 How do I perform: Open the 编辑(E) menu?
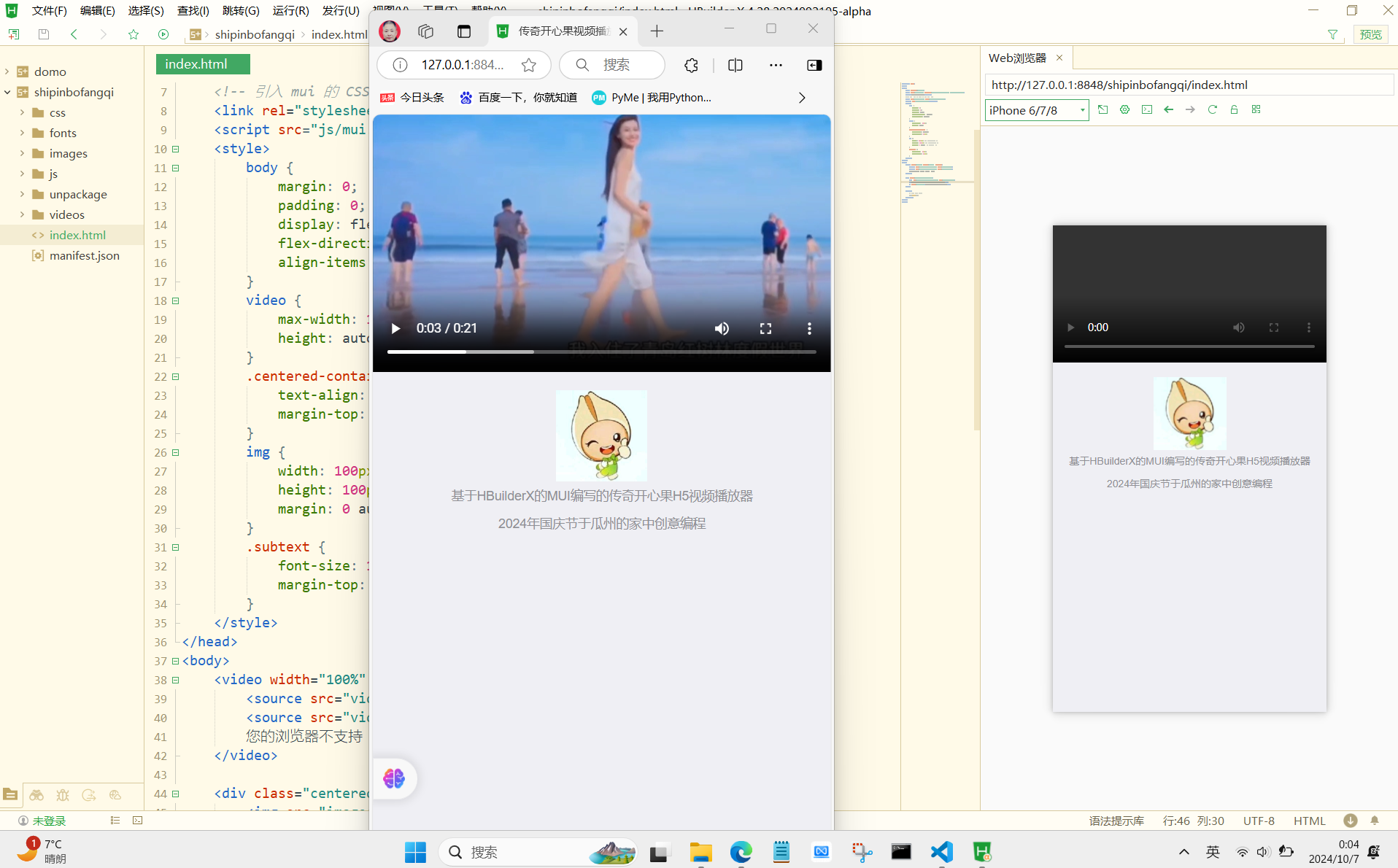(97, 11)
